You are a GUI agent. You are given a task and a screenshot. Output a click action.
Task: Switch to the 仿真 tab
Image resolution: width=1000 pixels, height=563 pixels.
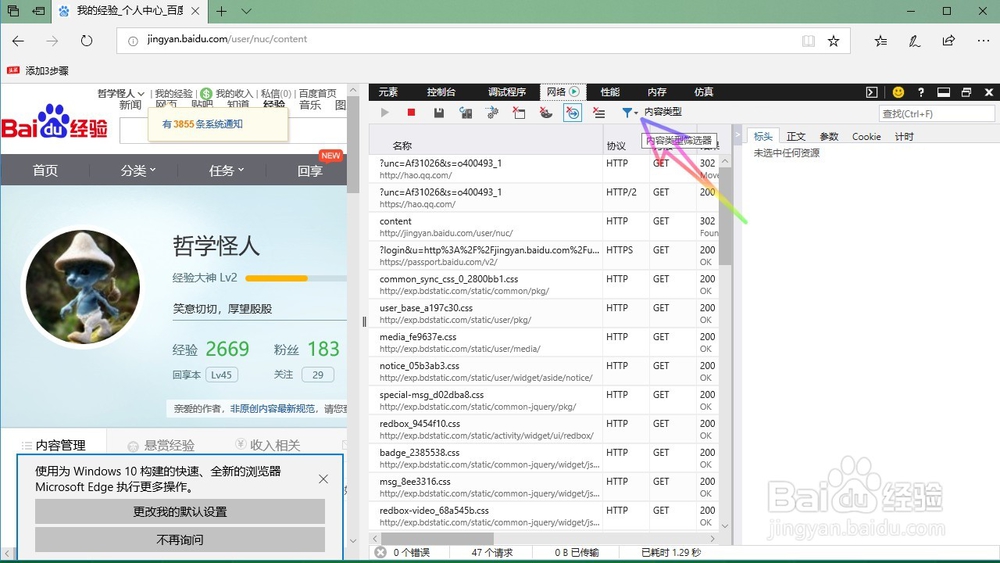[x=703, y=92]
